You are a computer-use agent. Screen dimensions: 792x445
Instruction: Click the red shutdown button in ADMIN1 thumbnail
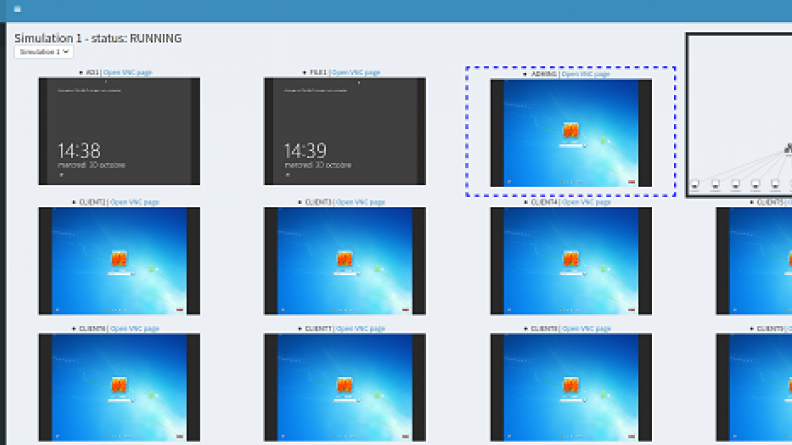click(631, 182)
